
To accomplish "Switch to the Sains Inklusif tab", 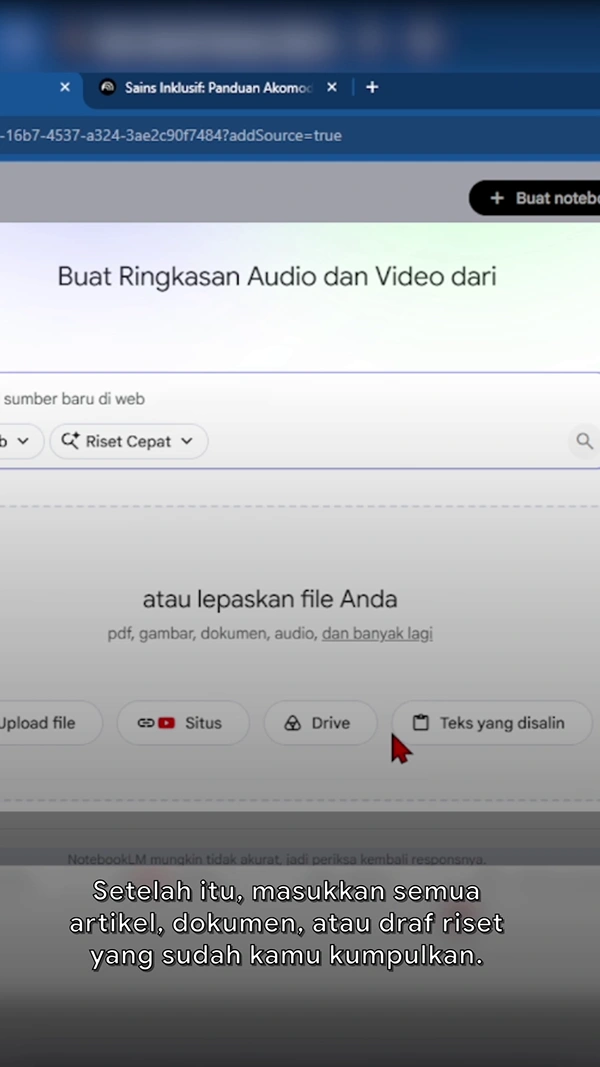I will pyautogui.click(x=217, y=88).
